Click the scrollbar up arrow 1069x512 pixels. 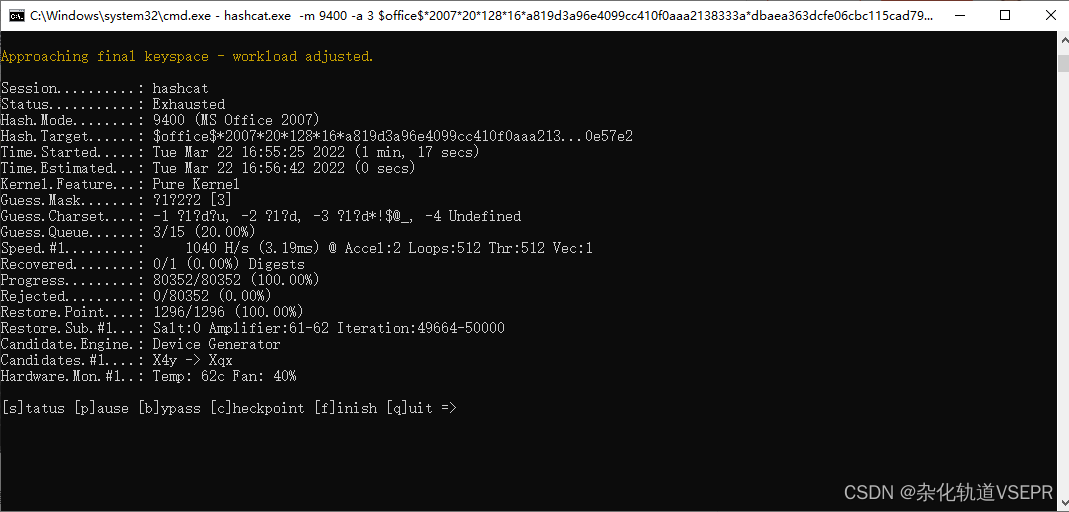click(x=1062, y=40)
